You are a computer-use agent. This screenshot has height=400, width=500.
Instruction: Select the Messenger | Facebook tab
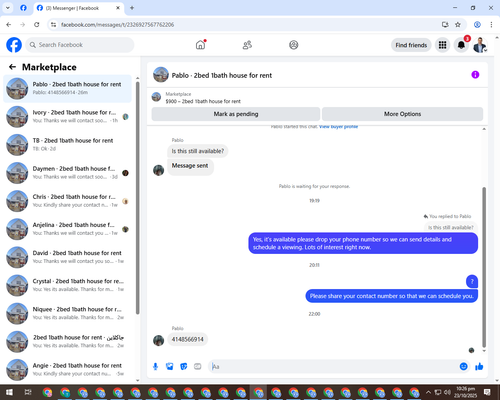click(x=78, y=8)
